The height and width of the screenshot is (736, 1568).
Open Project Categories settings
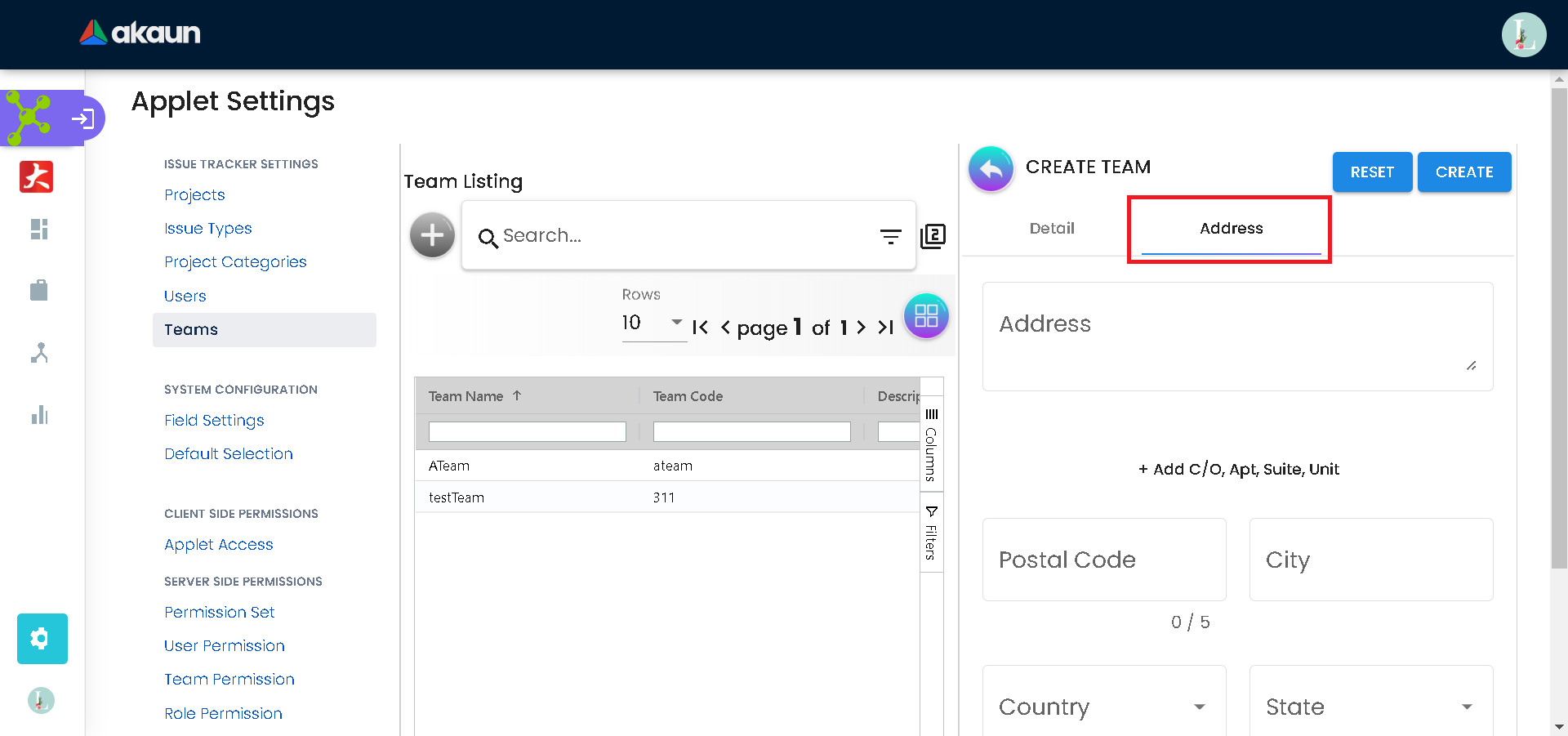235,262
